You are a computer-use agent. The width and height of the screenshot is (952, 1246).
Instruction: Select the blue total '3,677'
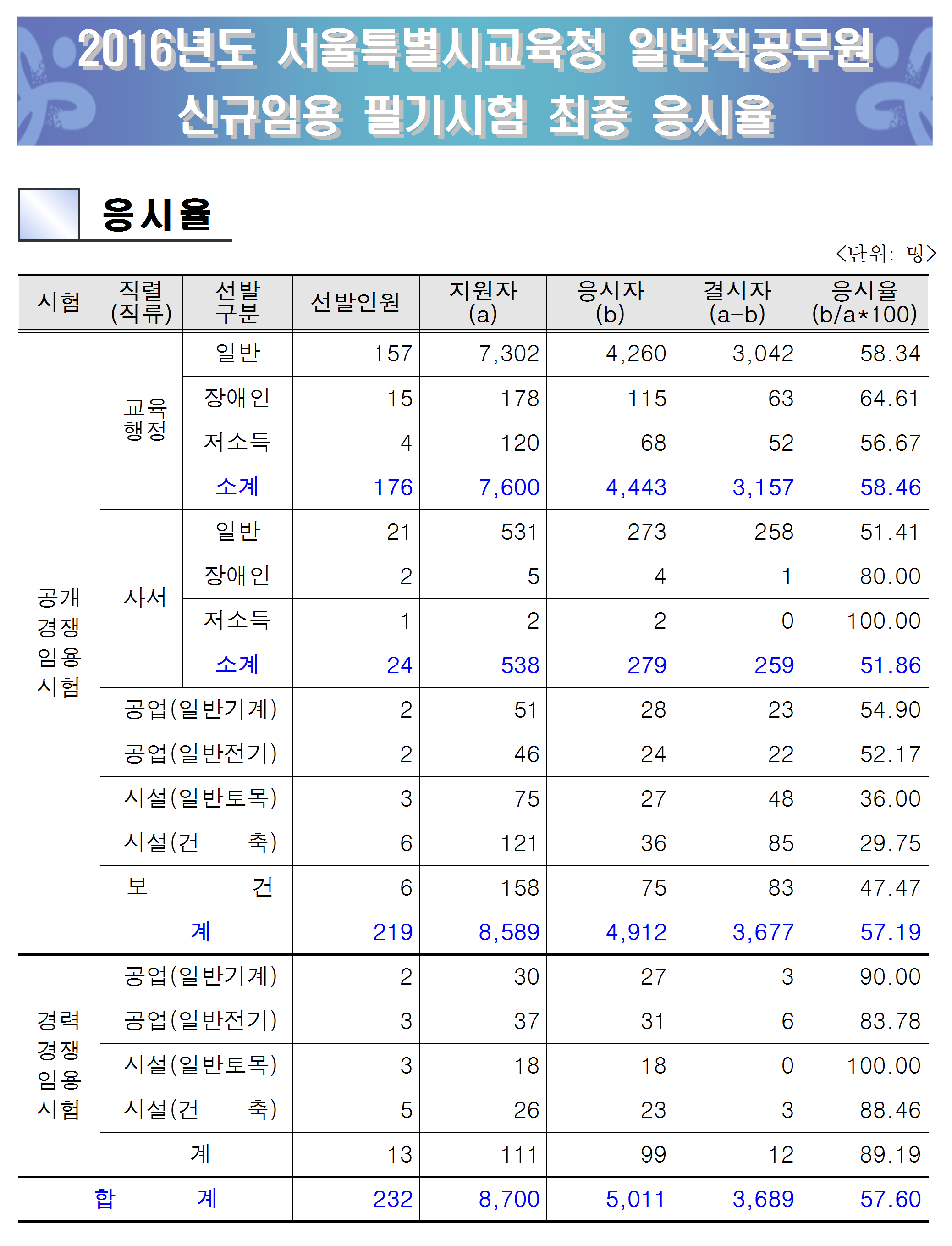pyautogui.click(x=763, y=932)
